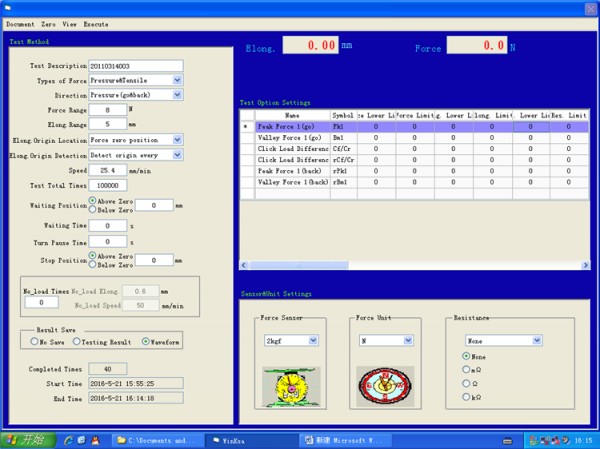
Task: Click the WinKva taskbar icon
Action: coord(233,440)
